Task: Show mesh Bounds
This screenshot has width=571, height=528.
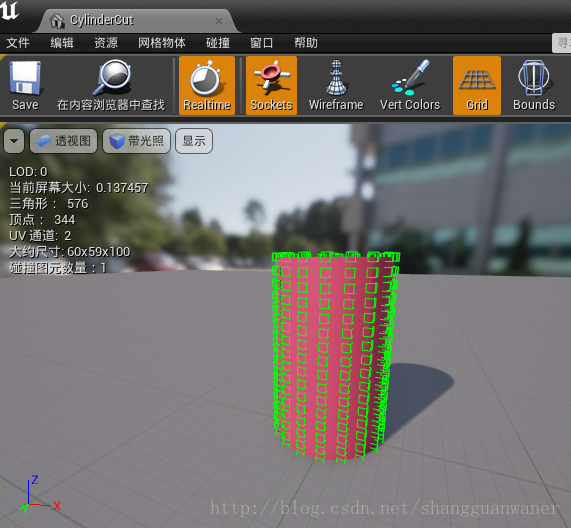Action: (534, 86)
